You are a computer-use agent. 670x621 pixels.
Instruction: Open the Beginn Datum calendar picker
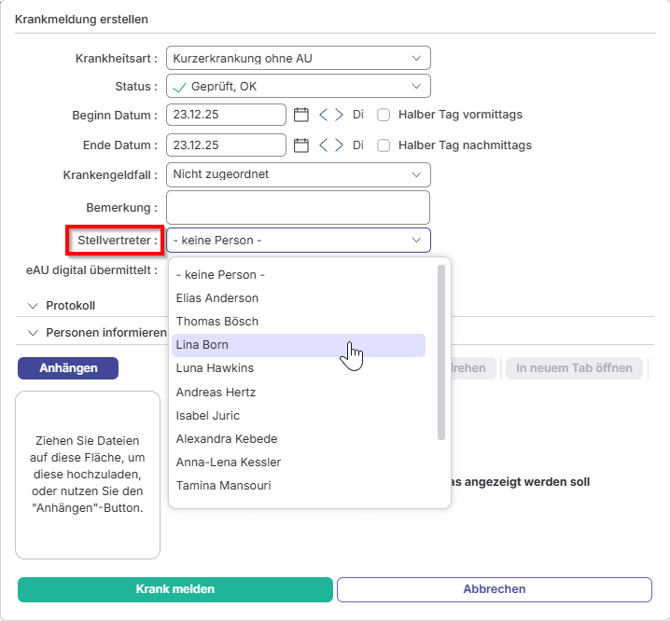[x=301, y=115]
